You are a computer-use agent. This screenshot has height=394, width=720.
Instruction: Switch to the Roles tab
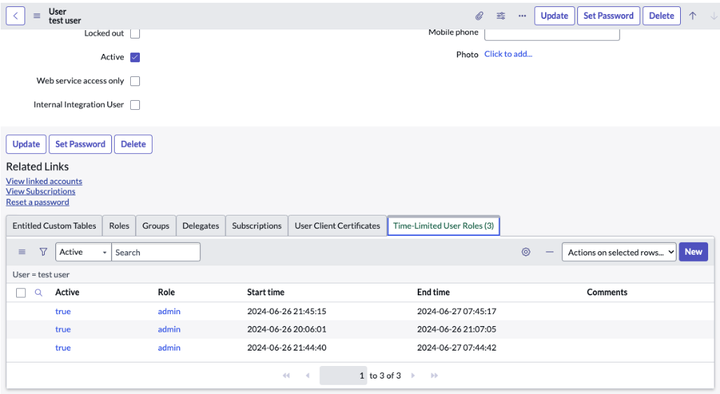pos(119,225)
